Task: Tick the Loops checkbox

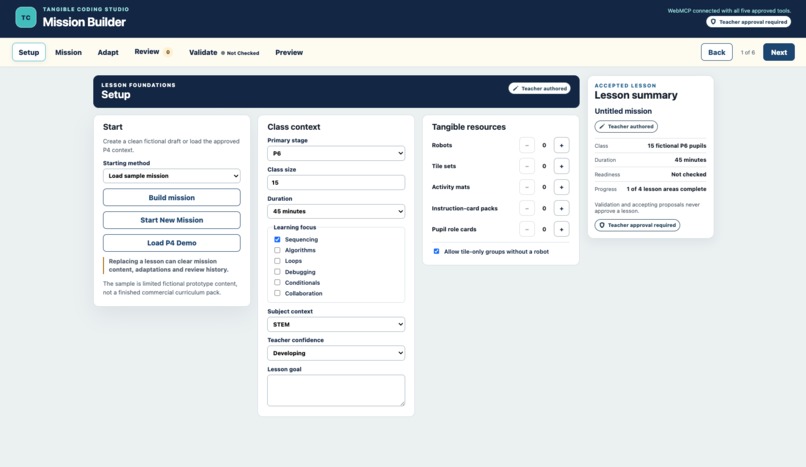Action: [277, 261]
